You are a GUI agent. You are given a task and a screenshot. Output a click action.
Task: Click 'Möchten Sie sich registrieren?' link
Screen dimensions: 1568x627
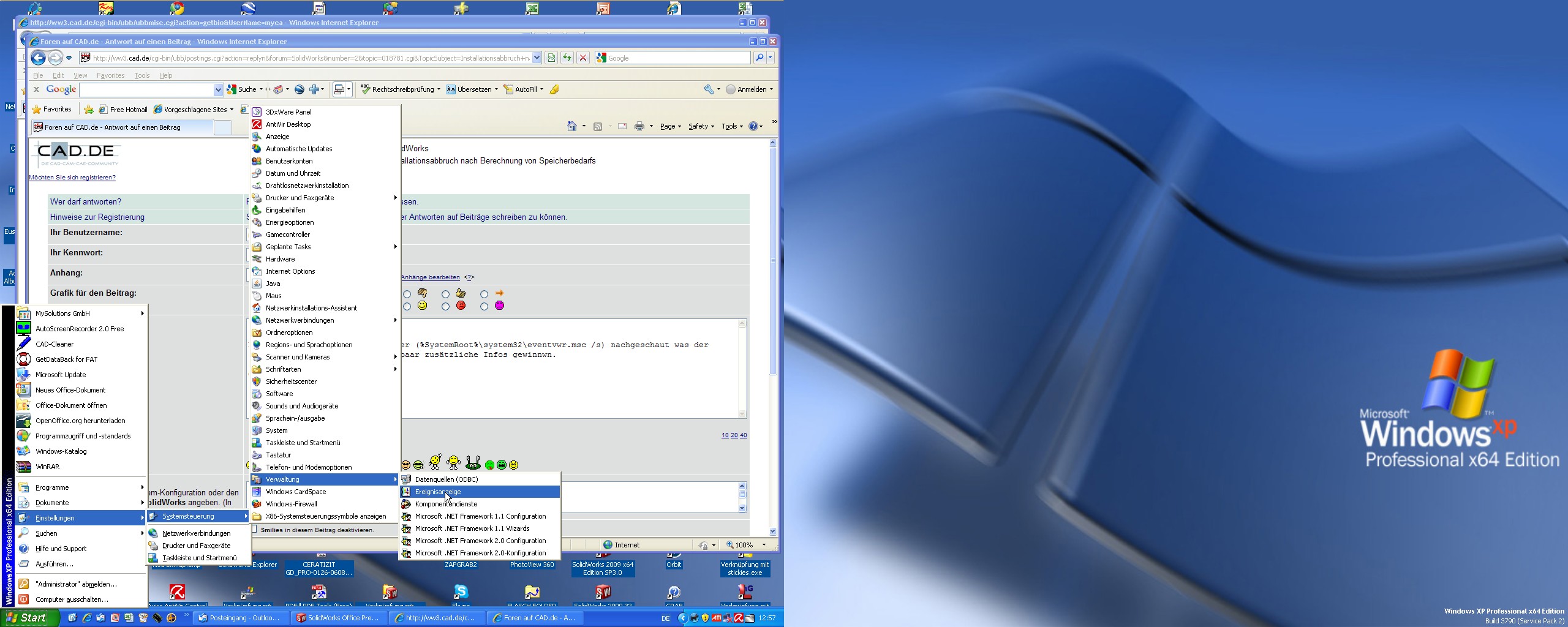click(72, 178)
